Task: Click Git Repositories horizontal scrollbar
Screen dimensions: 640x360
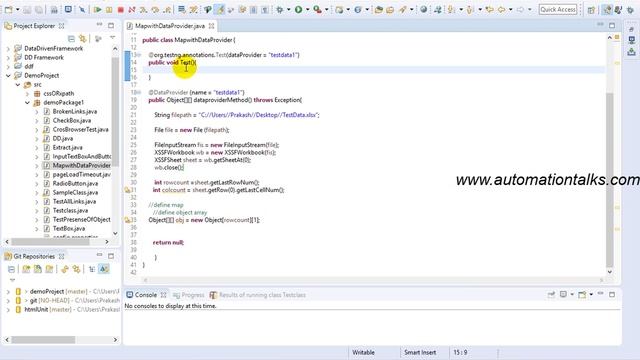Action: click(43, 340)
